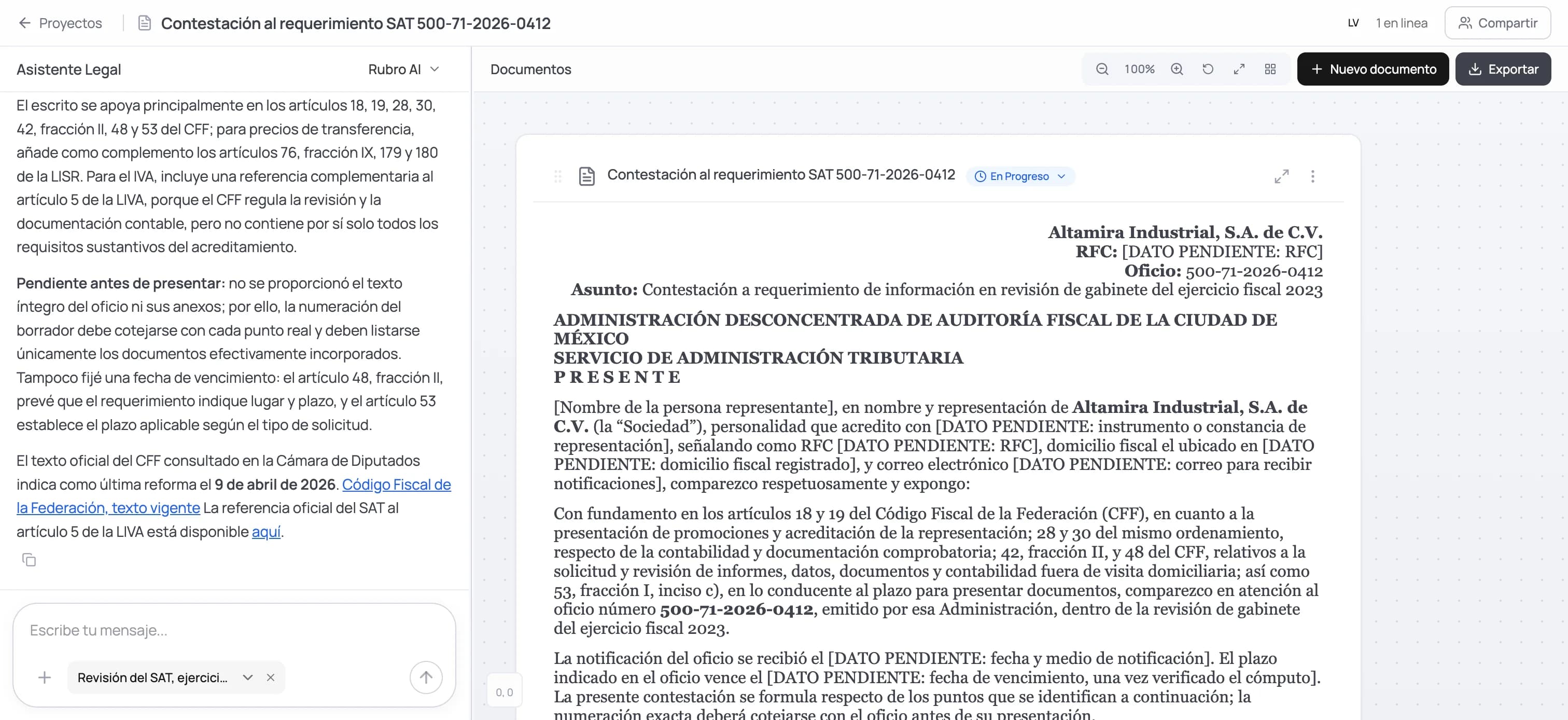Send the message with the arrow button

coord(426,677)
